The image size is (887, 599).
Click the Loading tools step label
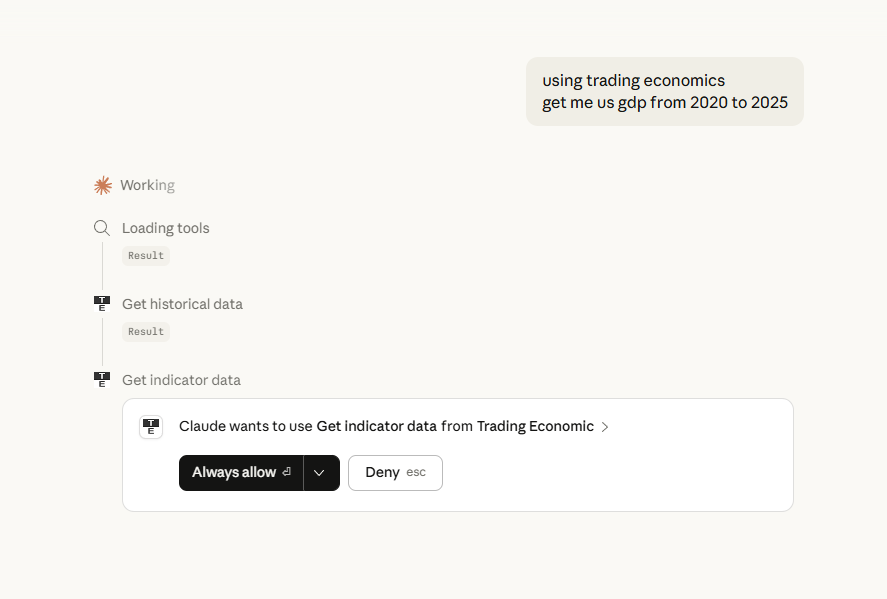166,227
